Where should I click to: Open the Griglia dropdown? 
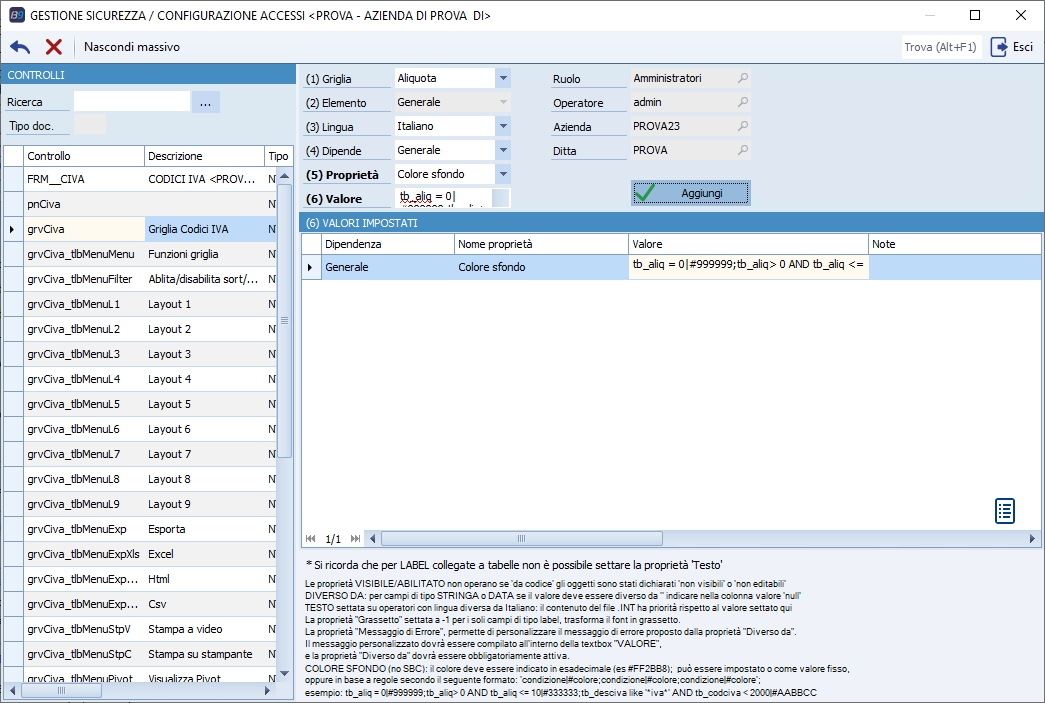point(503,78)
